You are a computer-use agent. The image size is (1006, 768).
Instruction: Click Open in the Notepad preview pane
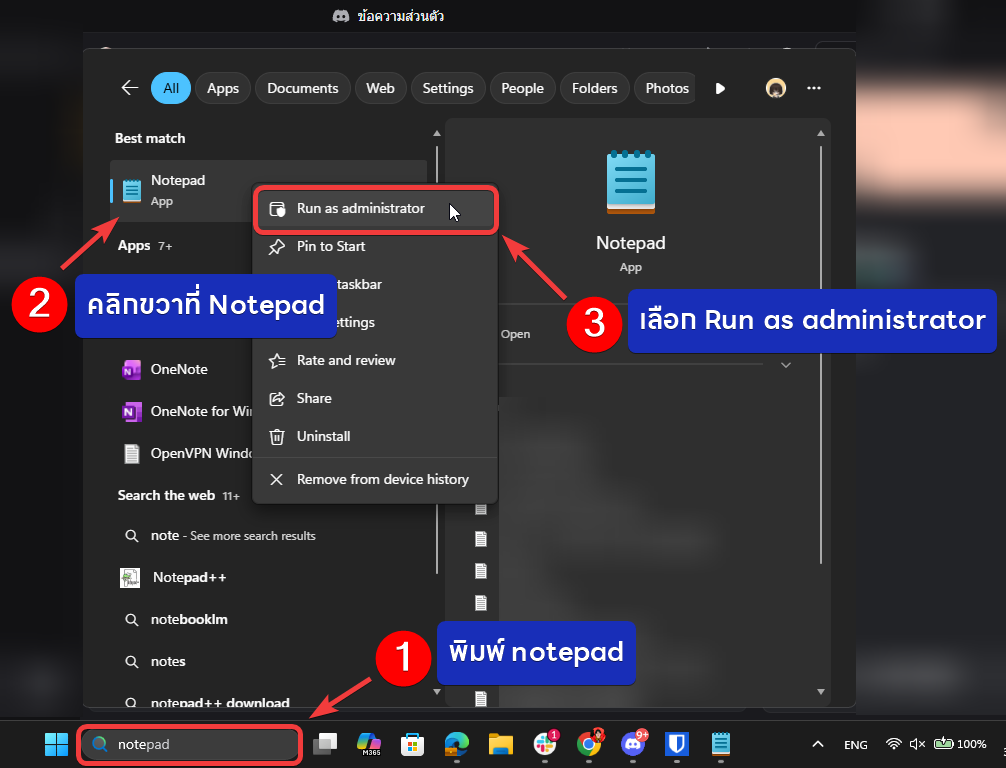click(515, 334)
